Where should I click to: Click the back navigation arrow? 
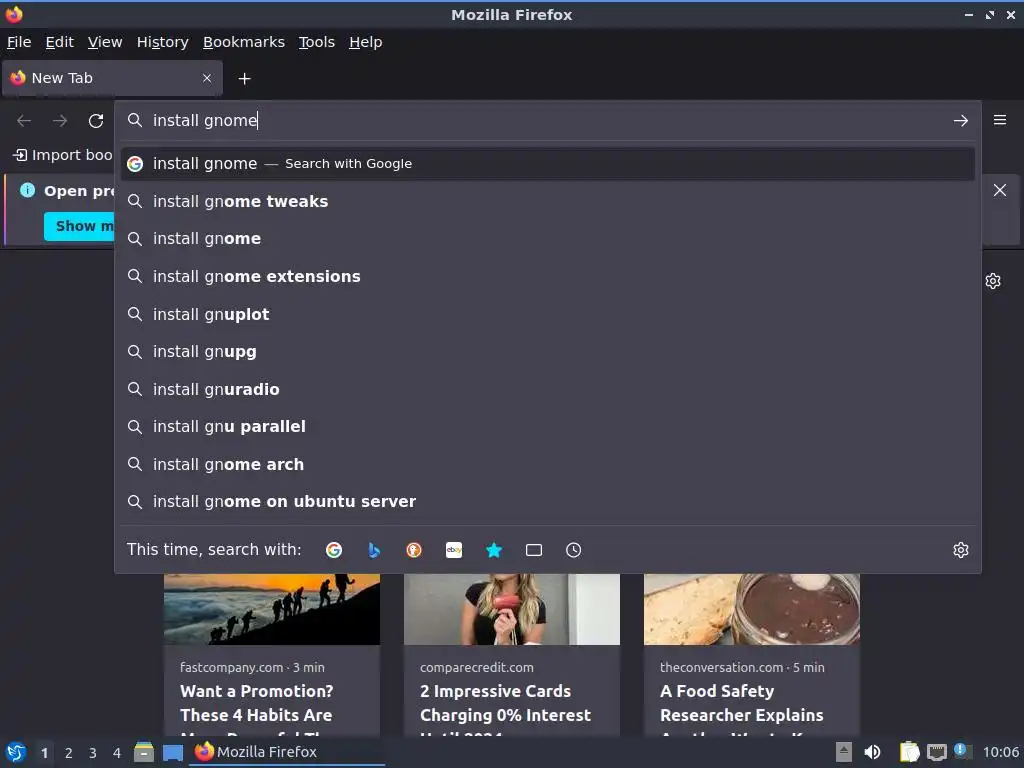24,121
